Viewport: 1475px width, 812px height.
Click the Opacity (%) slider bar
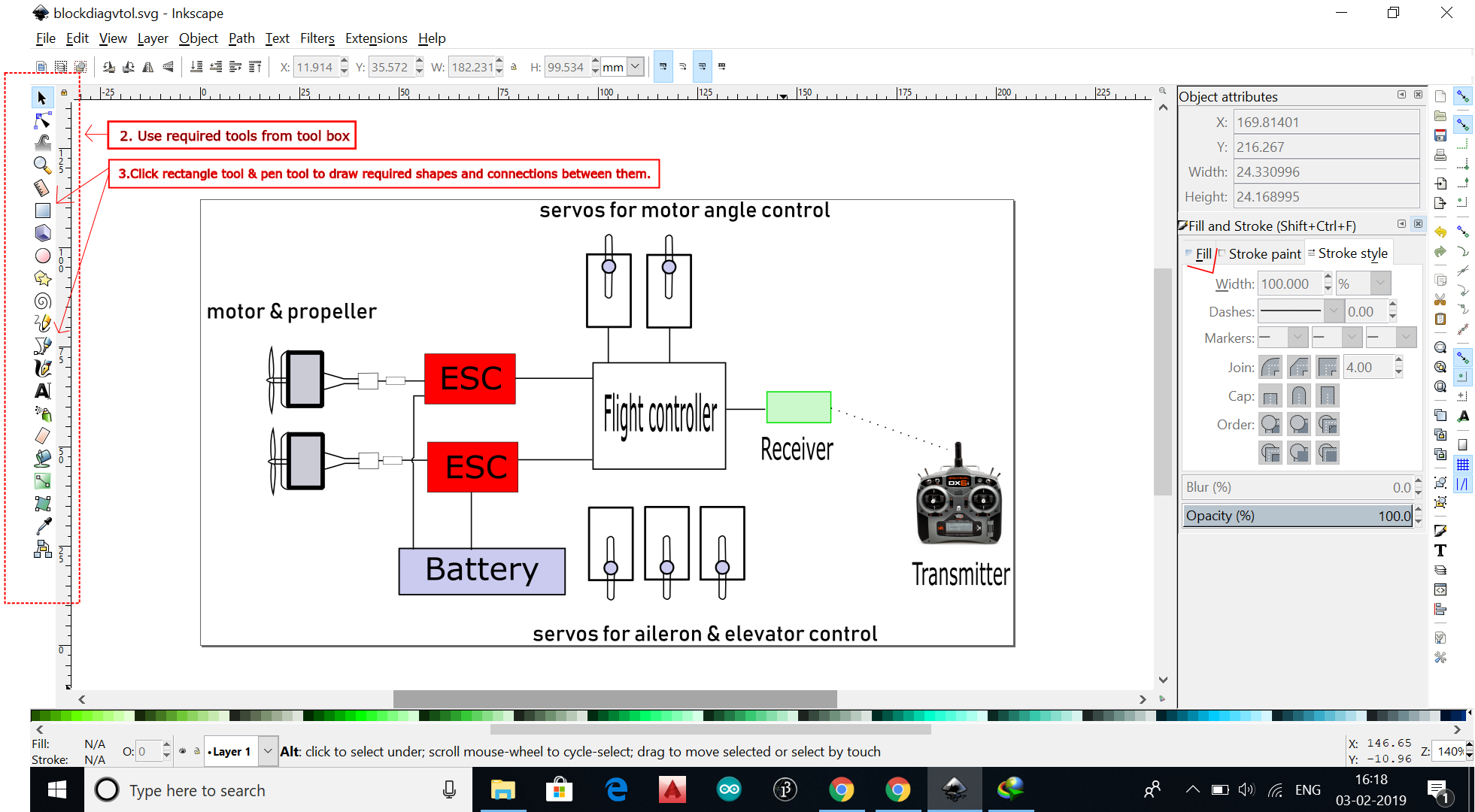1297,516
